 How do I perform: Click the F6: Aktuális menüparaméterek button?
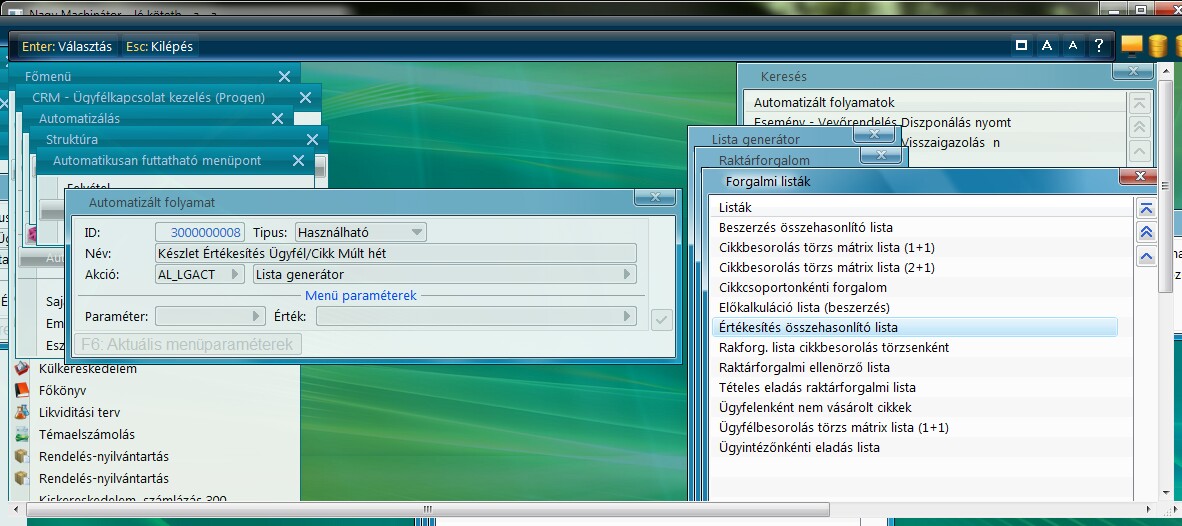pos(188,344)
